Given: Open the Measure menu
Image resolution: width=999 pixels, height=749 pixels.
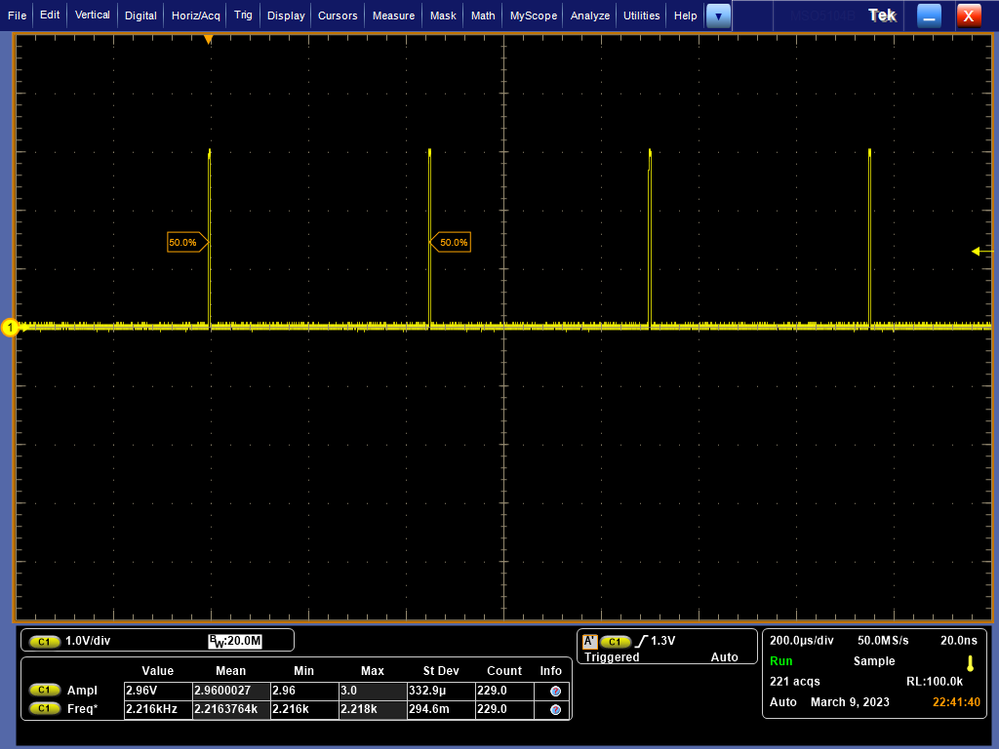Looking at the screenshot, I should tap(393, 16).
